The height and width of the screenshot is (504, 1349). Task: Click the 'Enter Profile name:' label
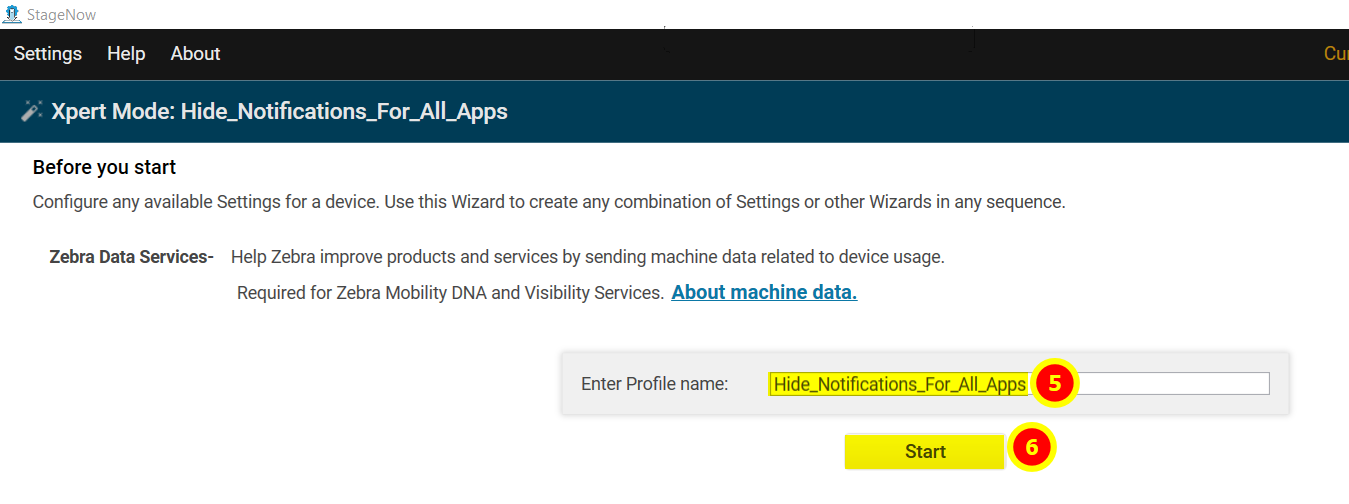tap(654, 384)
